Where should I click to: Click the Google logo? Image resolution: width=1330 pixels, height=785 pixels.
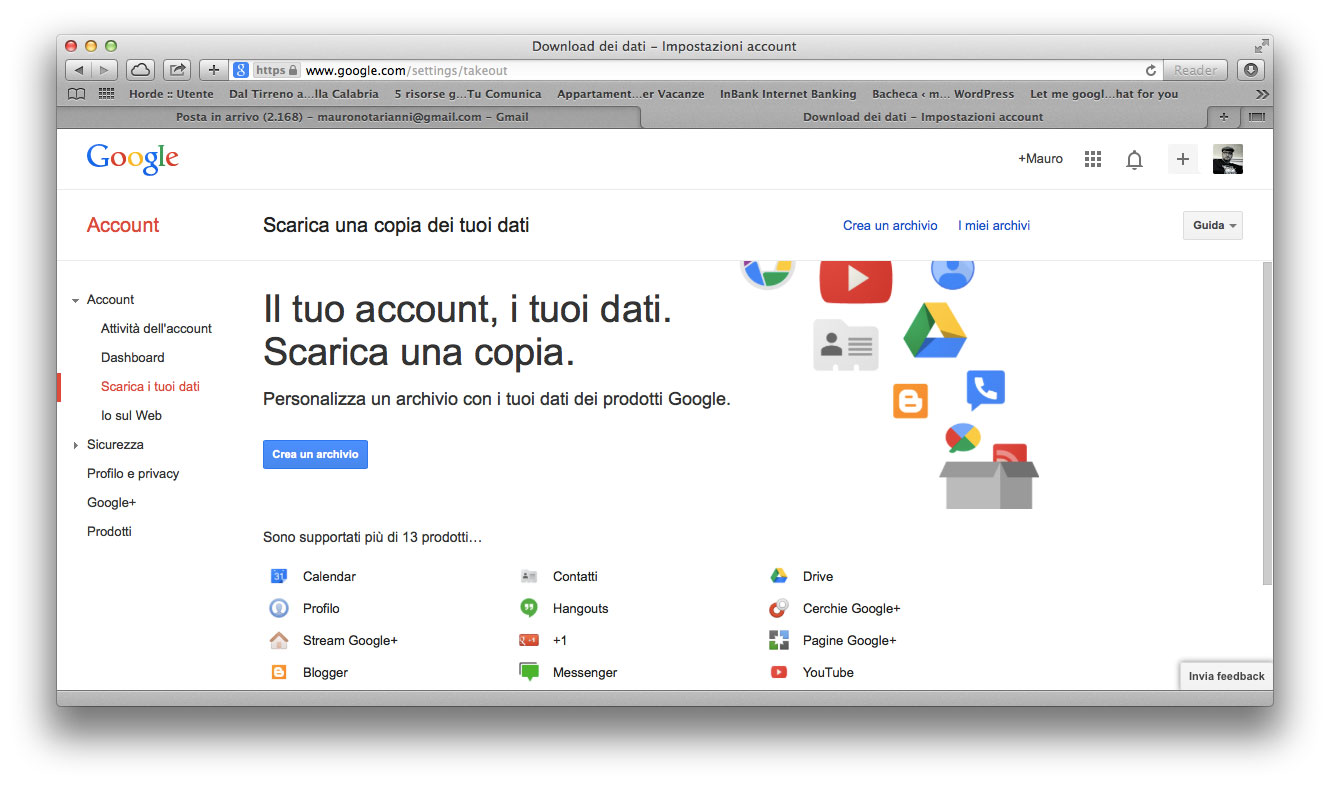click(133, 159)
